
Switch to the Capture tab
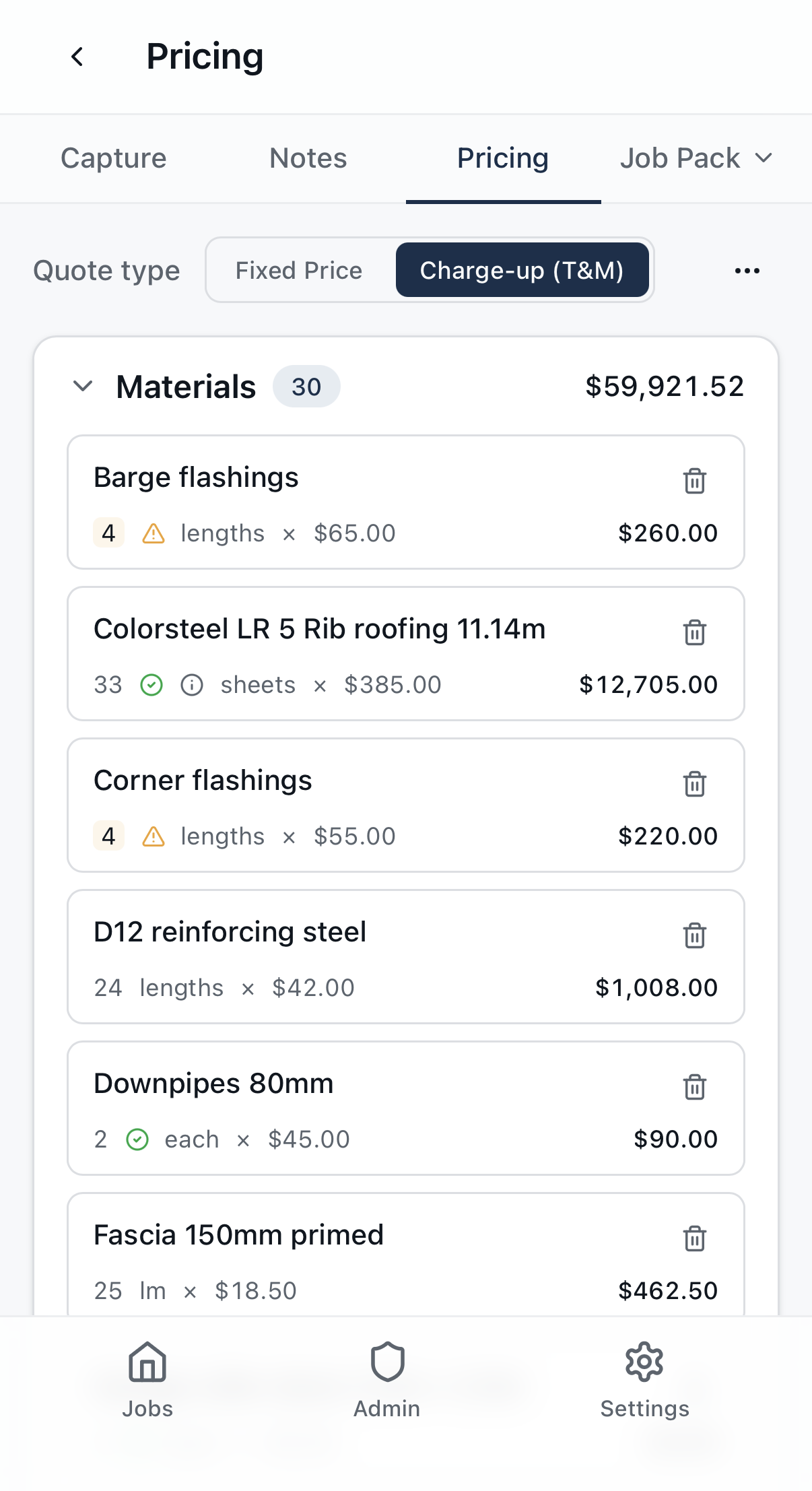[113, 158]
